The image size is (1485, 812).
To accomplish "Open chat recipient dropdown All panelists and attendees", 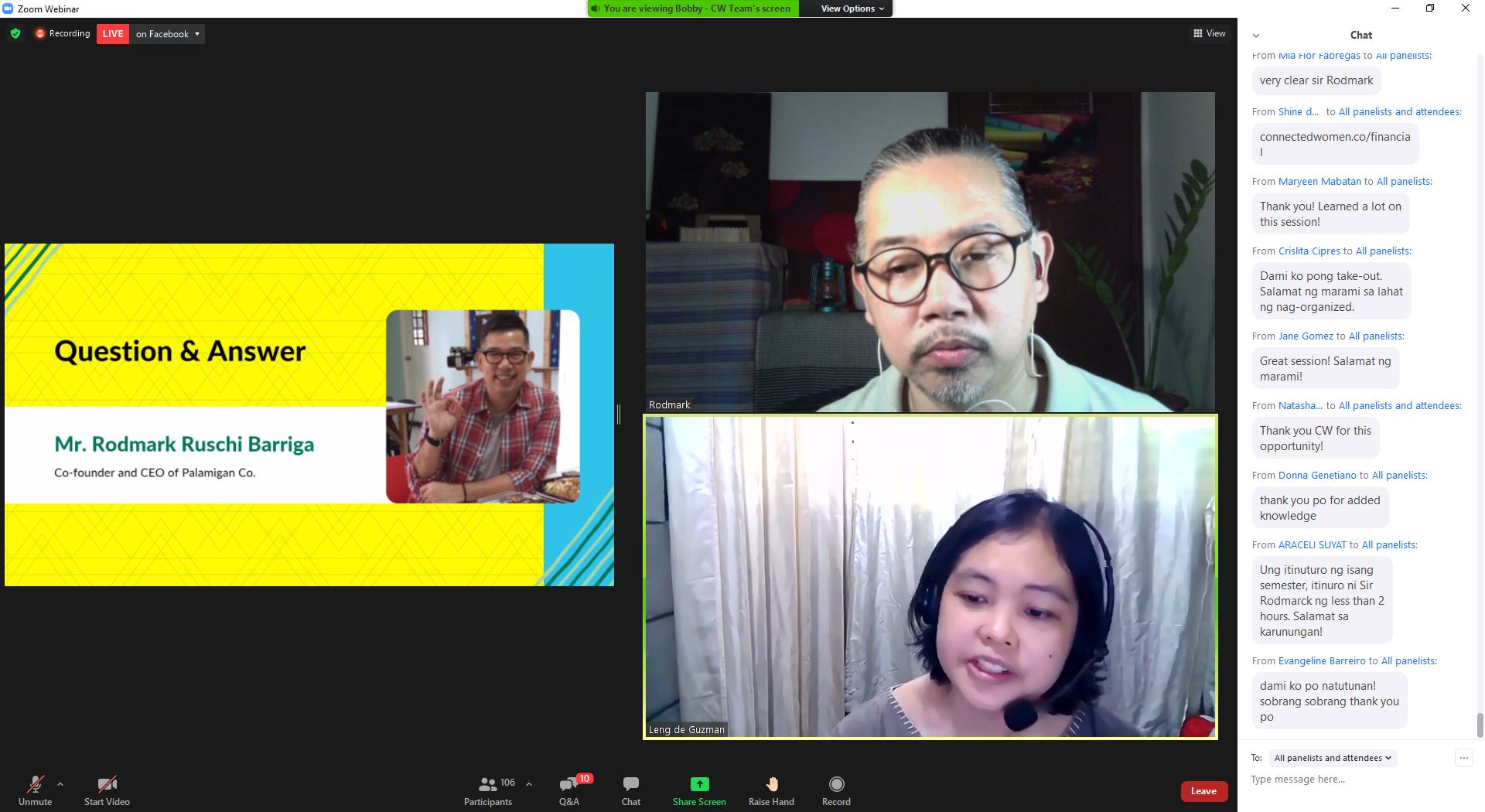I will click(1333, 758).
